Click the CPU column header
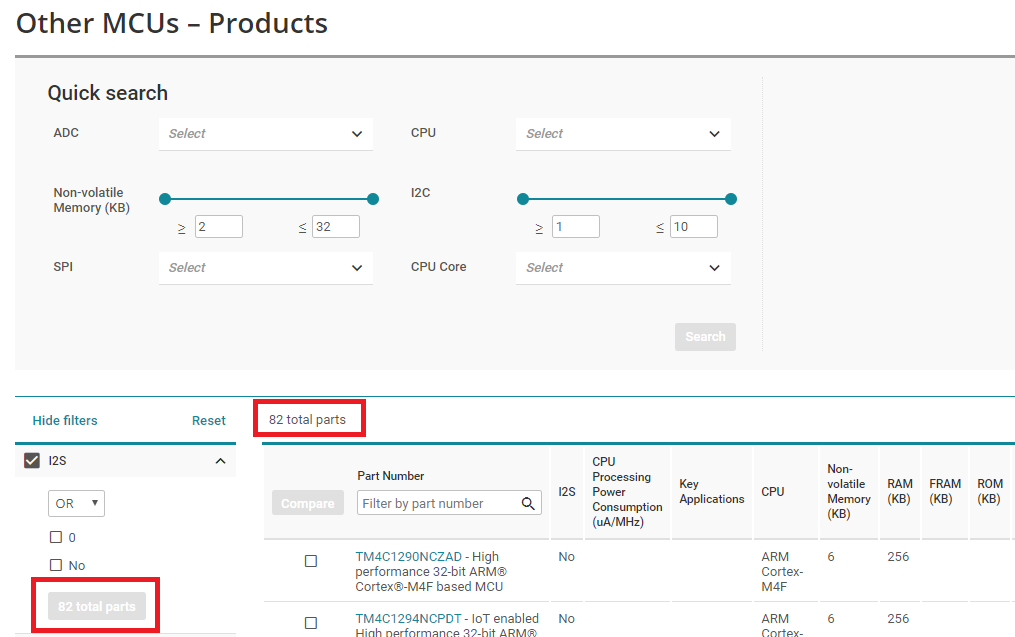 [x=773, y=492]
